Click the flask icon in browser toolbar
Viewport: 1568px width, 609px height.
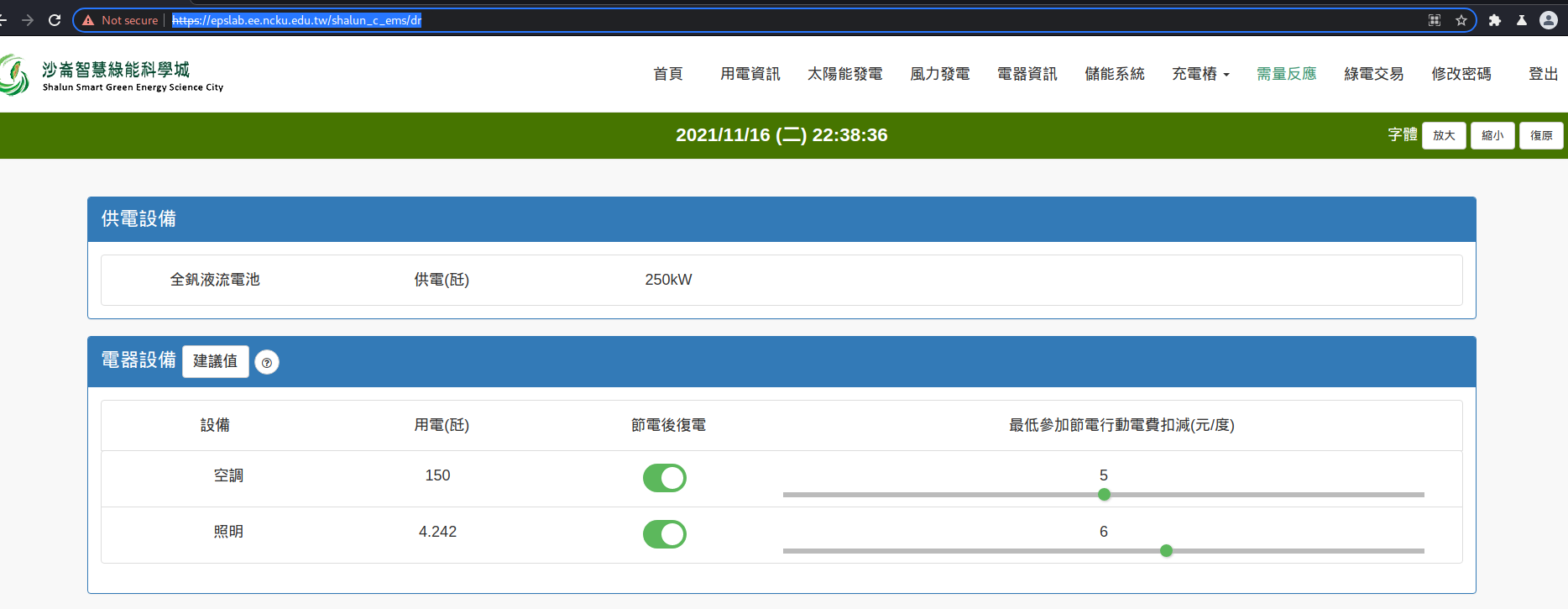point(1522,20)
